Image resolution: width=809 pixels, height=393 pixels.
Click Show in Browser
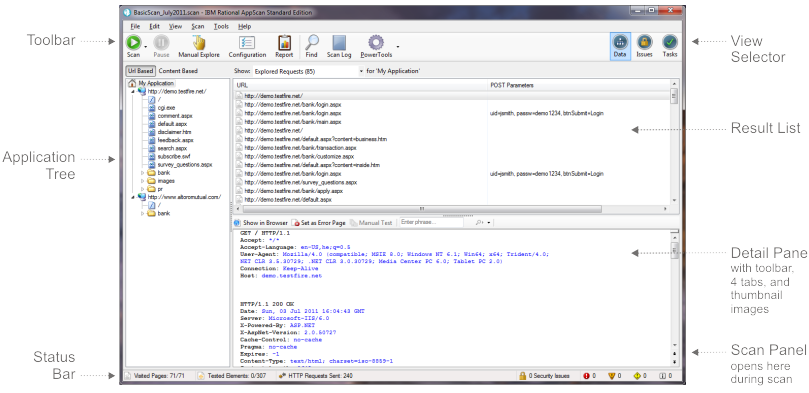[x=261, y=223]
